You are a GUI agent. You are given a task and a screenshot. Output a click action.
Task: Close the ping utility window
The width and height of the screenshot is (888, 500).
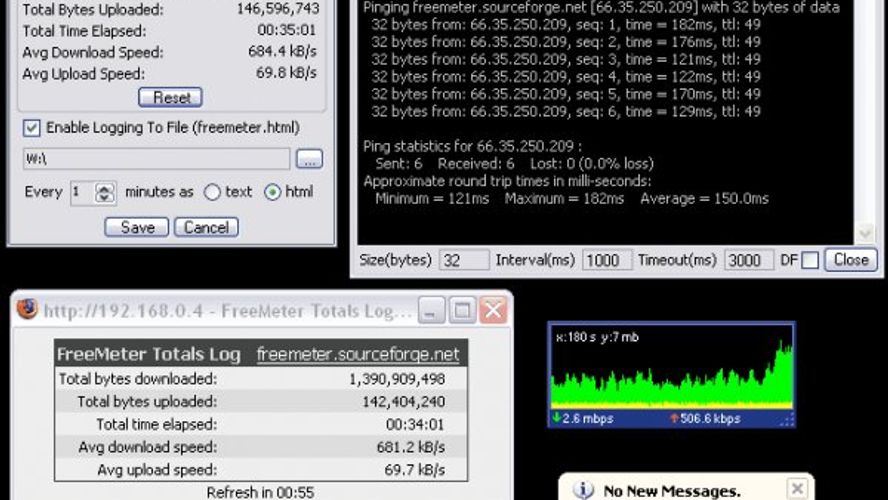pyautogui.click(x=851, y=260)
